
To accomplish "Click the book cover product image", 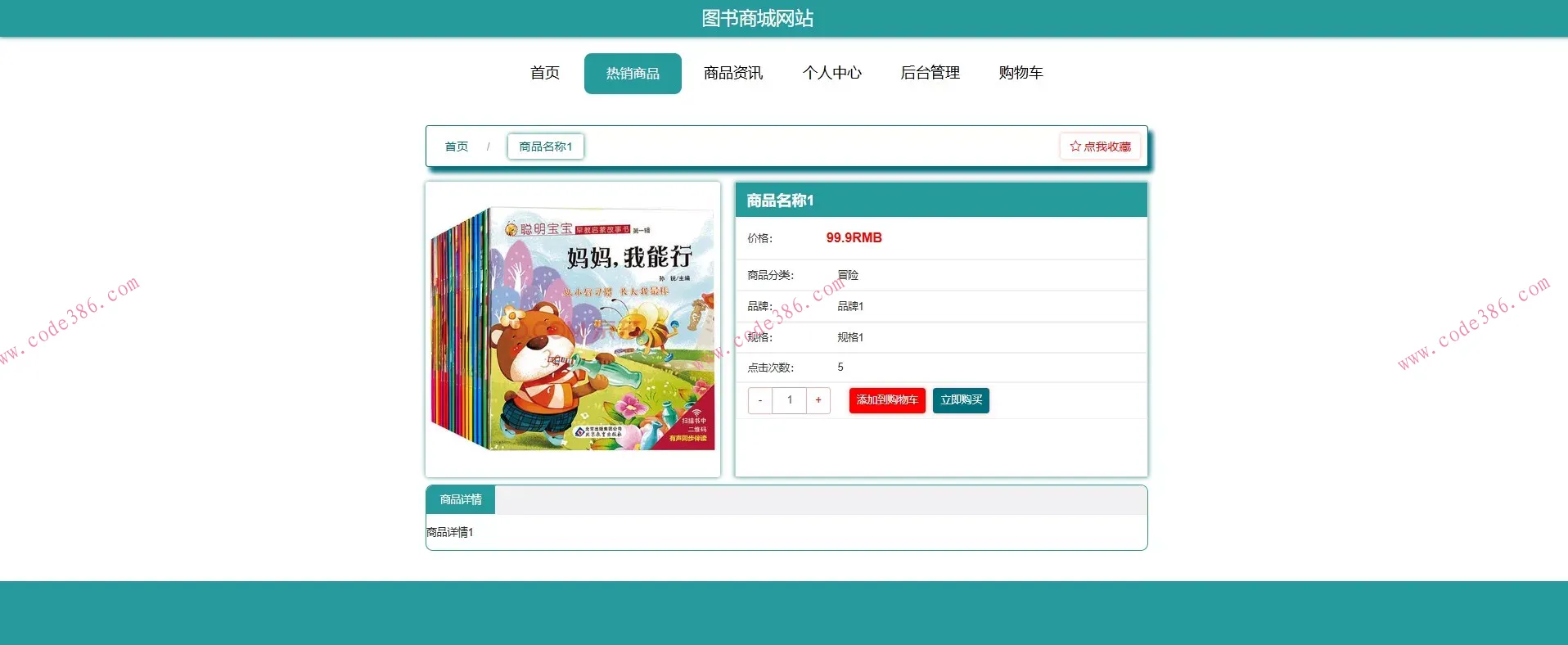I will coord(573,329).
